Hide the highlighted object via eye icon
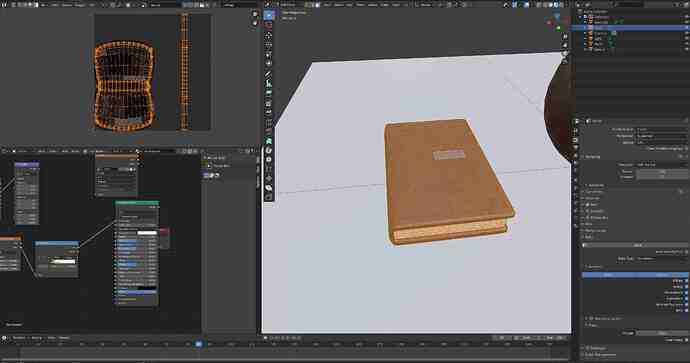 coord(687,28)
